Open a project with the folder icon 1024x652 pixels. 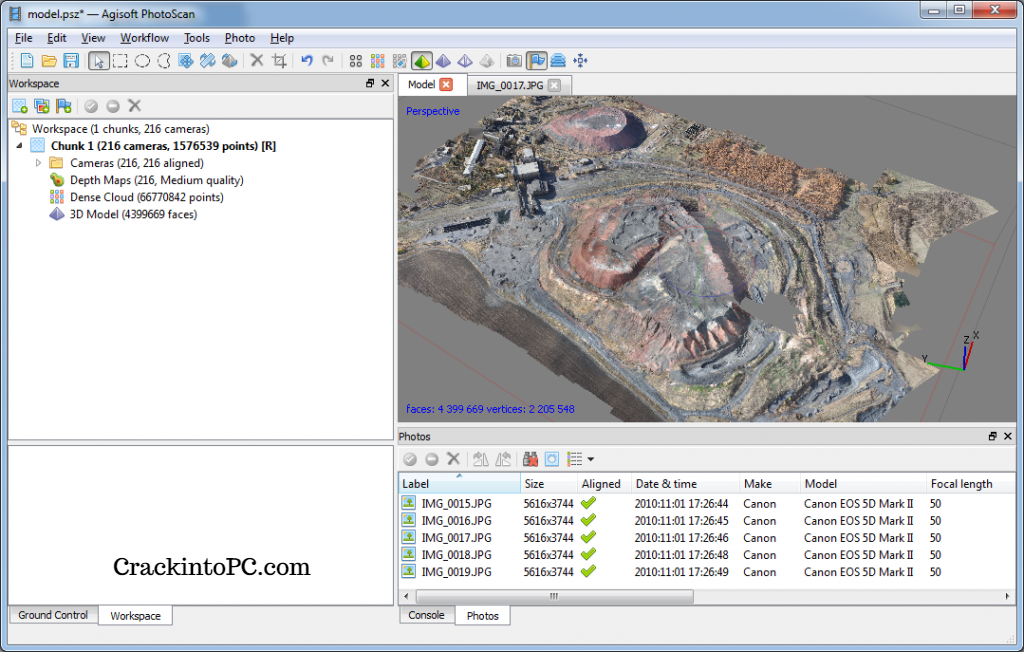(49, 61)
